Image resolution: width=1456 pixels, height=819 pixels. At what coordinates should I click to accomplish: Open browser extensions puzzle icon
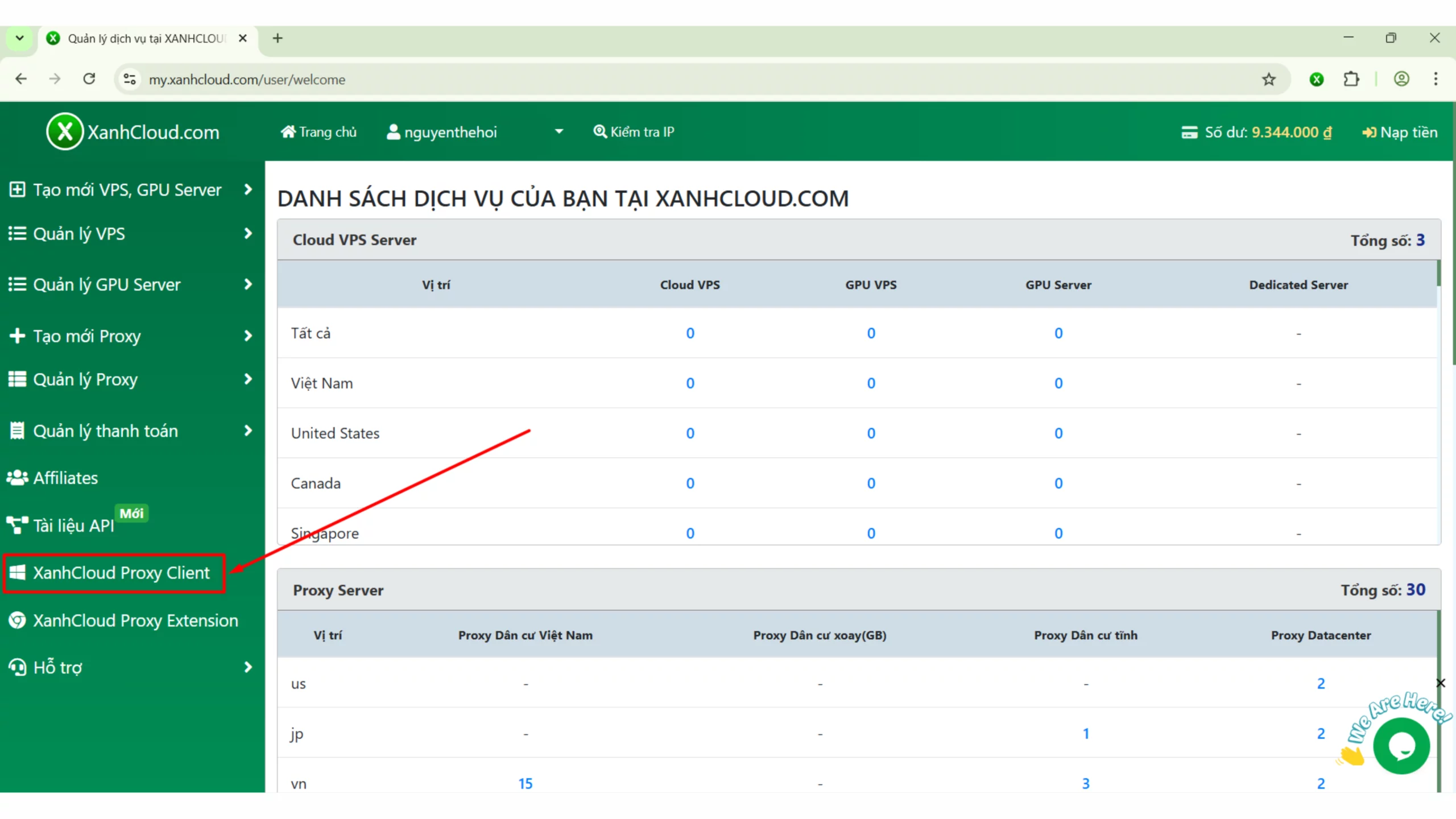(1351, 80)
